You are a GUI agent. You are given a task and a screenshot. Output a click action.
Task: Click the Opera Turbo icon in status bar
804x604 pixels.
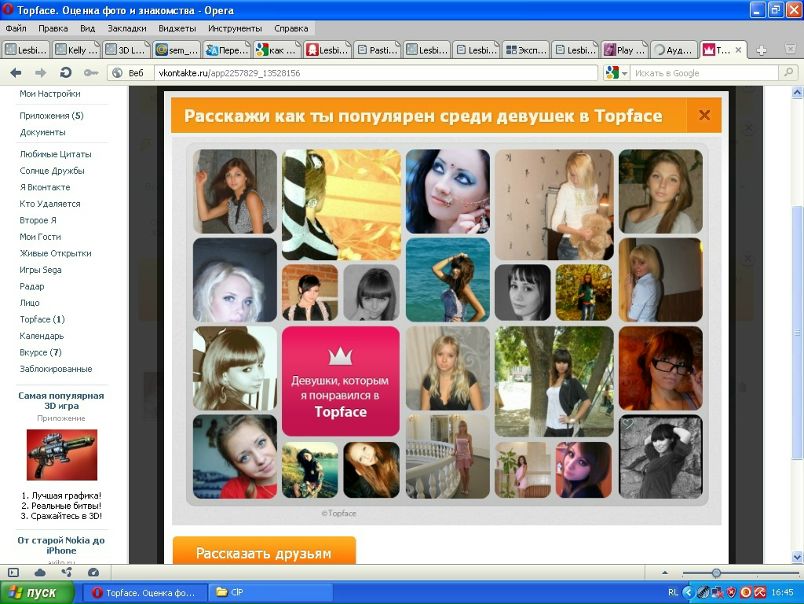93,572
